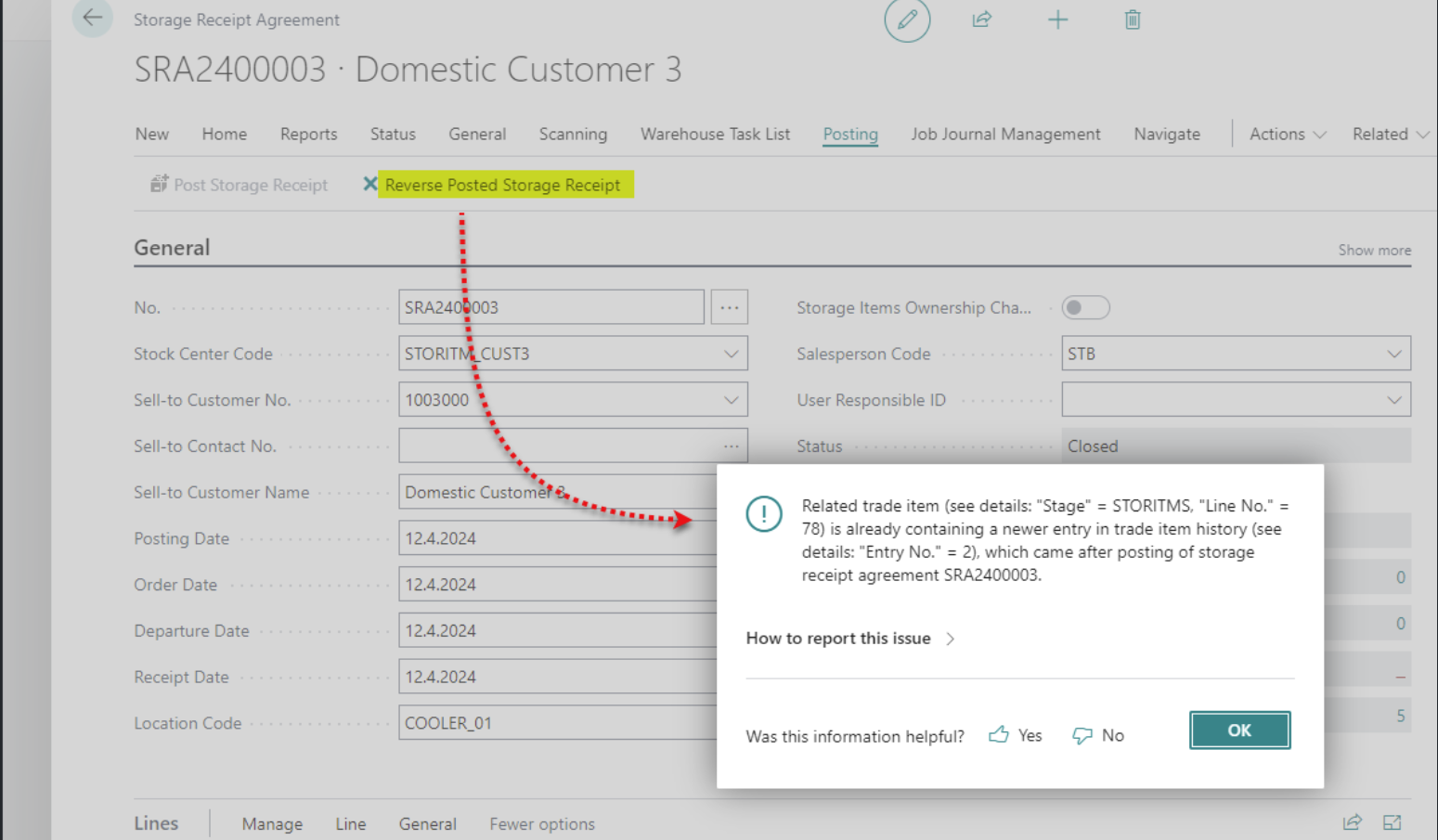Viewport: 1438px width, 840px height.
Task: Open Lines section in new window icon
Action: pyautogui.click(x=1392, y=822)
